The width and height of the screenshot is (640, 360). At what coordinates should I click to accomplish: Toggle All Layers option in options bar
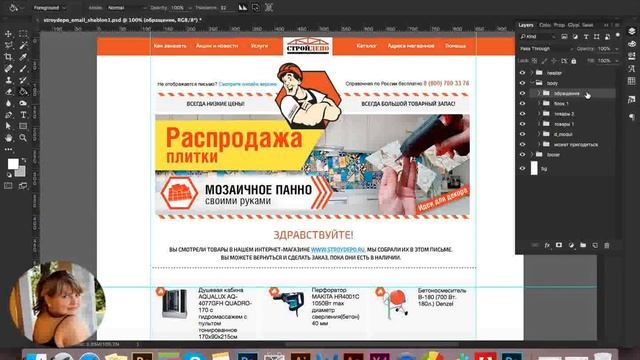[269, 7]
